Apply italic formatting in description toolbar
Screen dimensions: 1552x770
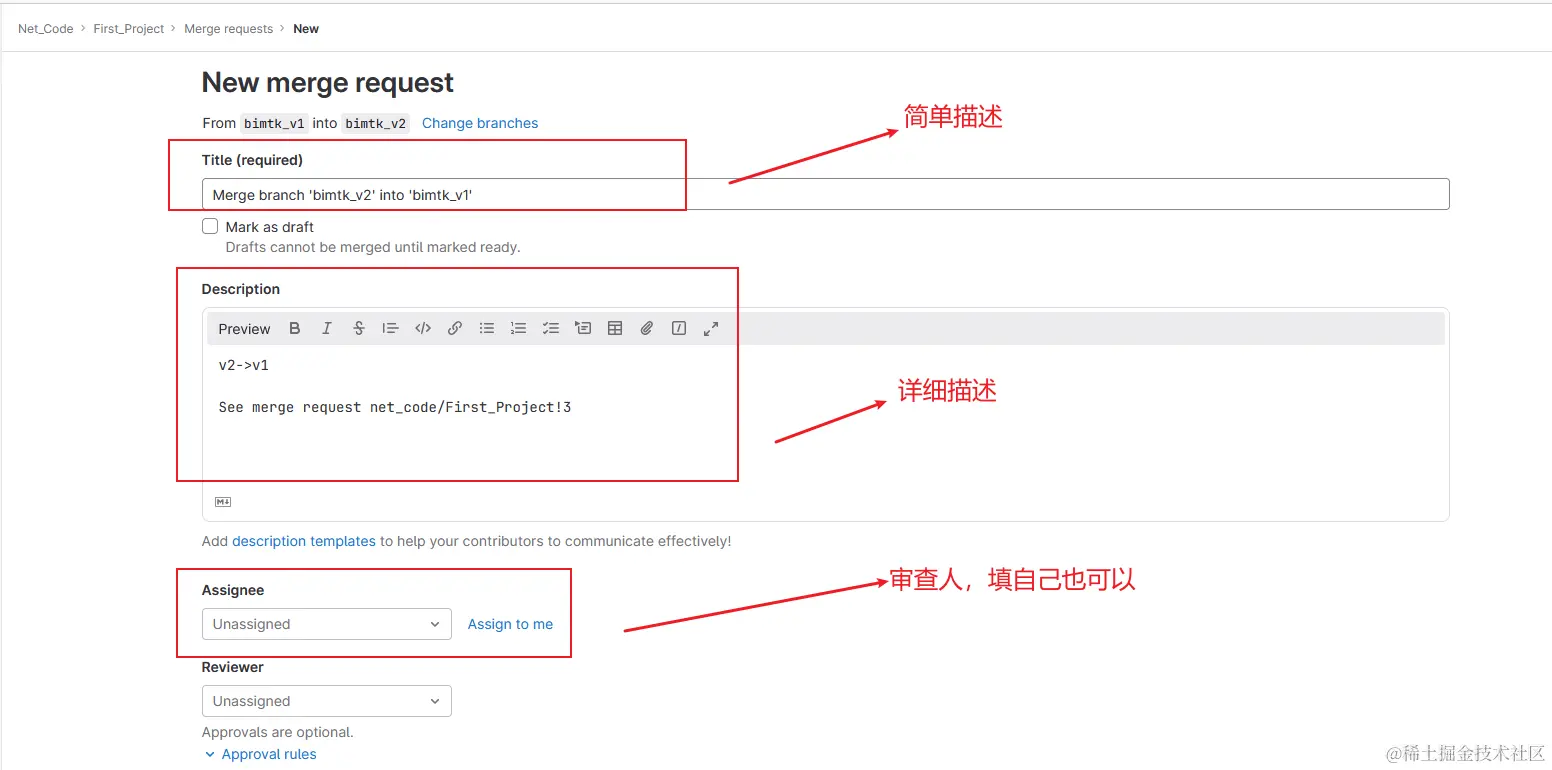[326, 328]
